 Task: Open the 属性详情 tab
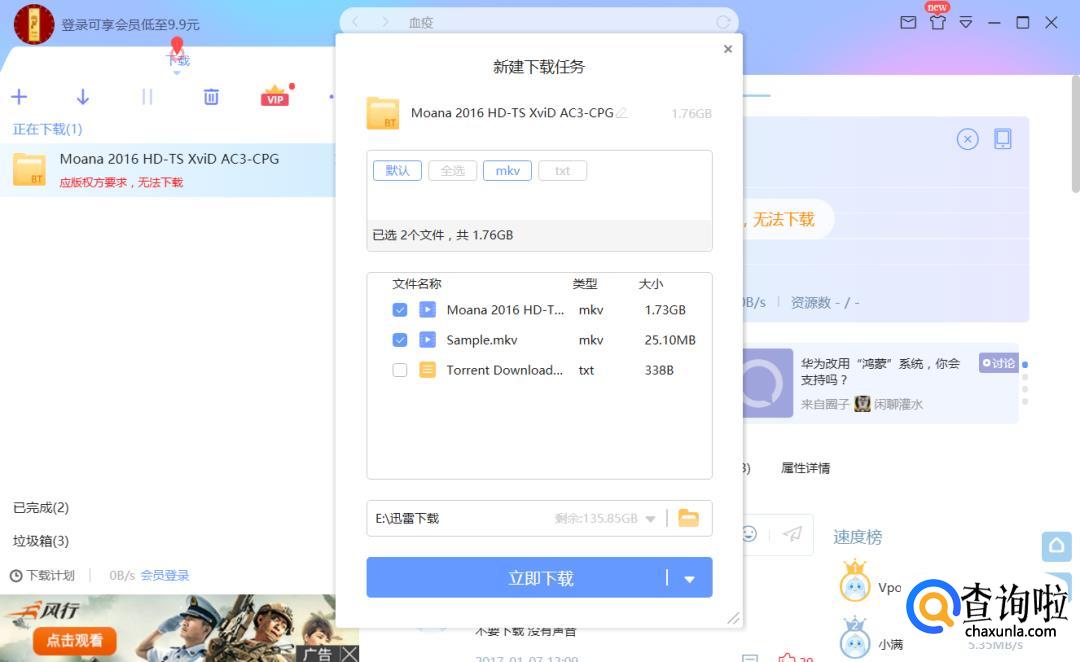click(805, 468)
